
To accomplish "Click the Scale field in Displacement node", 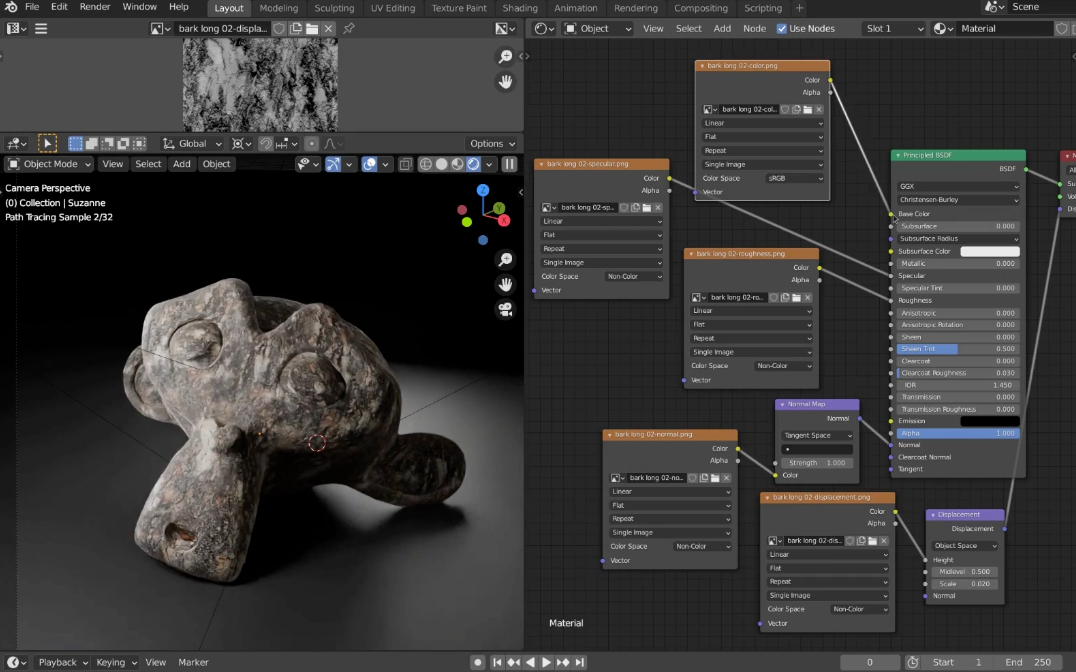I will tap(965, 583).
